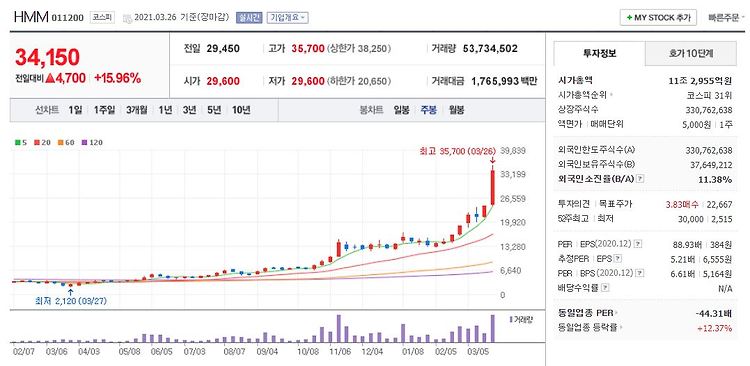Image resolution: width=750 pixels, height=366 pixels.
Task: Click the 거래량 value 53,734,502
Action: tap(490, 49)
